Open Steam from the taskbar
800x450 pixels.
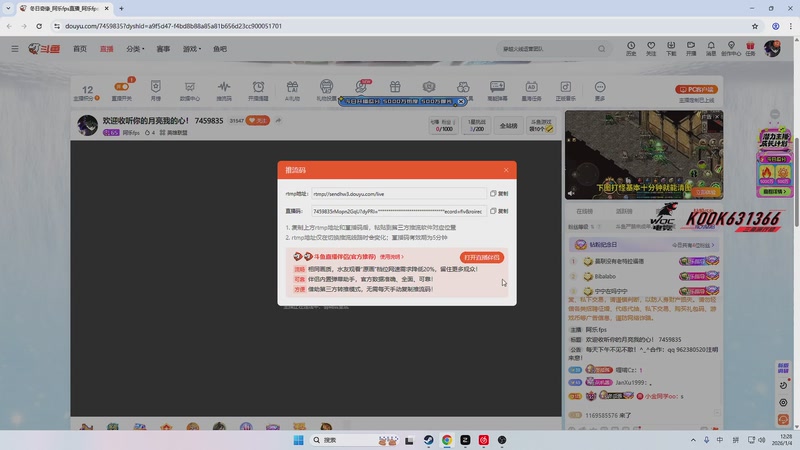coord(429,440)
